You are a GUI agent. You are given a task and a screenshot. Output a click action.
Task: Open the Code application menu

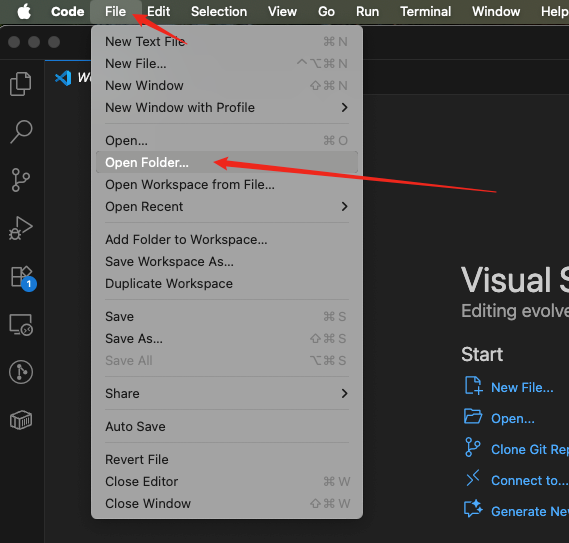[67, 12]
